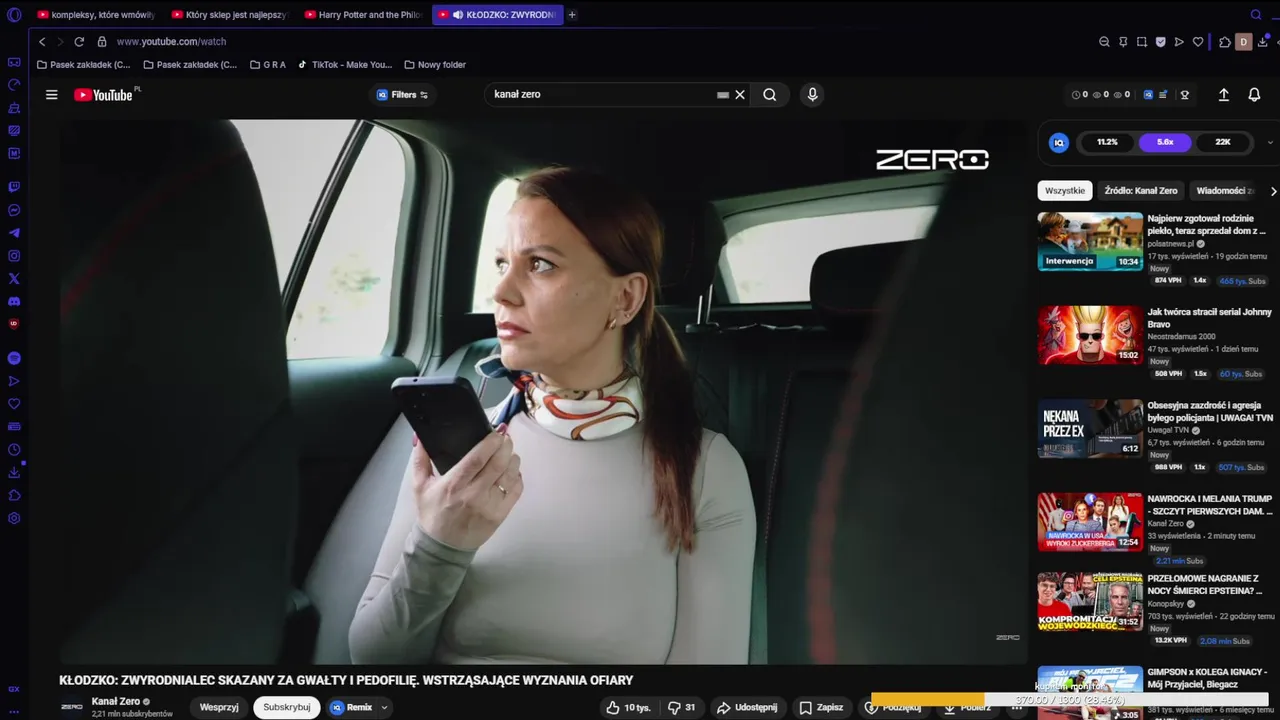Open YouTube notifications bell
1280x720 pixels.
(x=1254, y=95)
